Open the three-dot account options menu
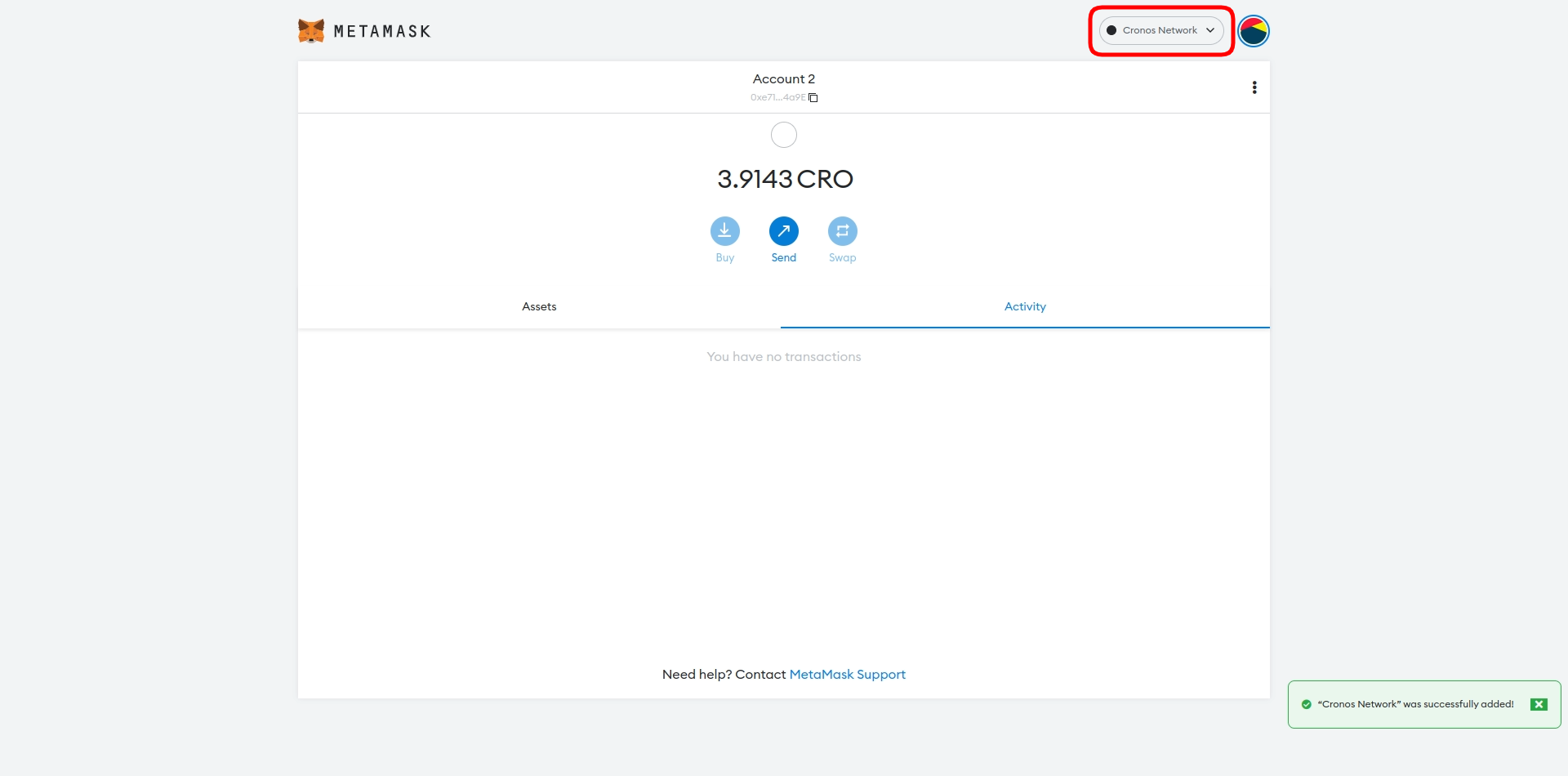 coord(1254,87)
